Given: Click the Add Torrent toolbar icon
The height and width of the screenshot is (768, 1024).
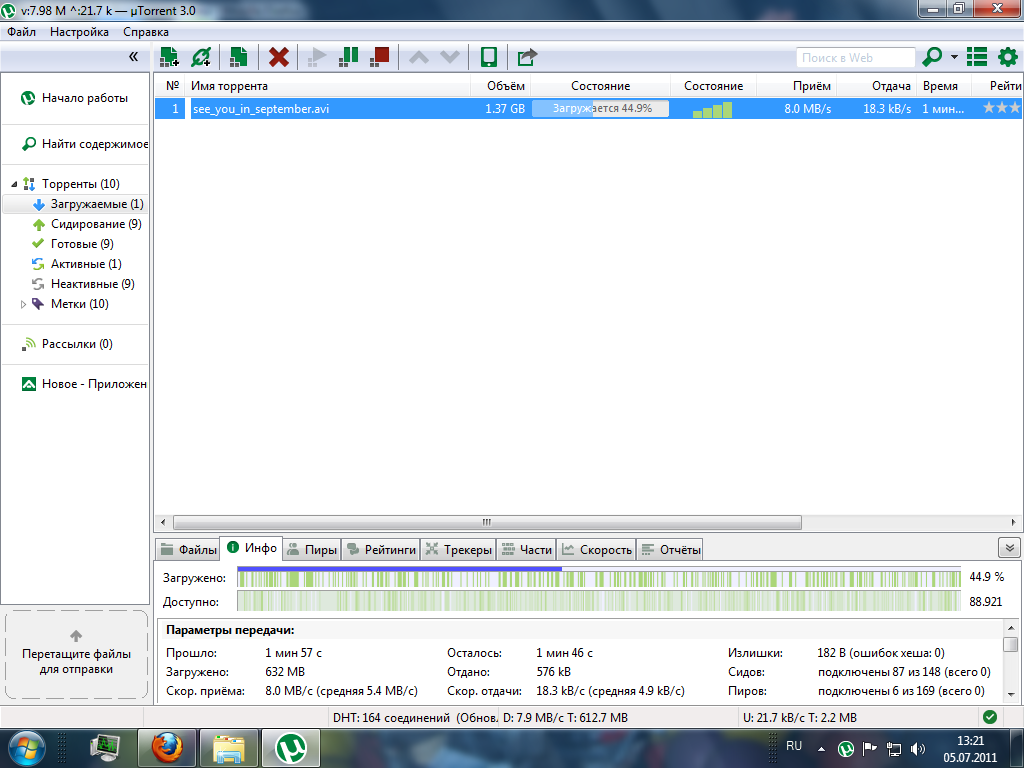Looking at the screenshot, I should pos(169,57).
